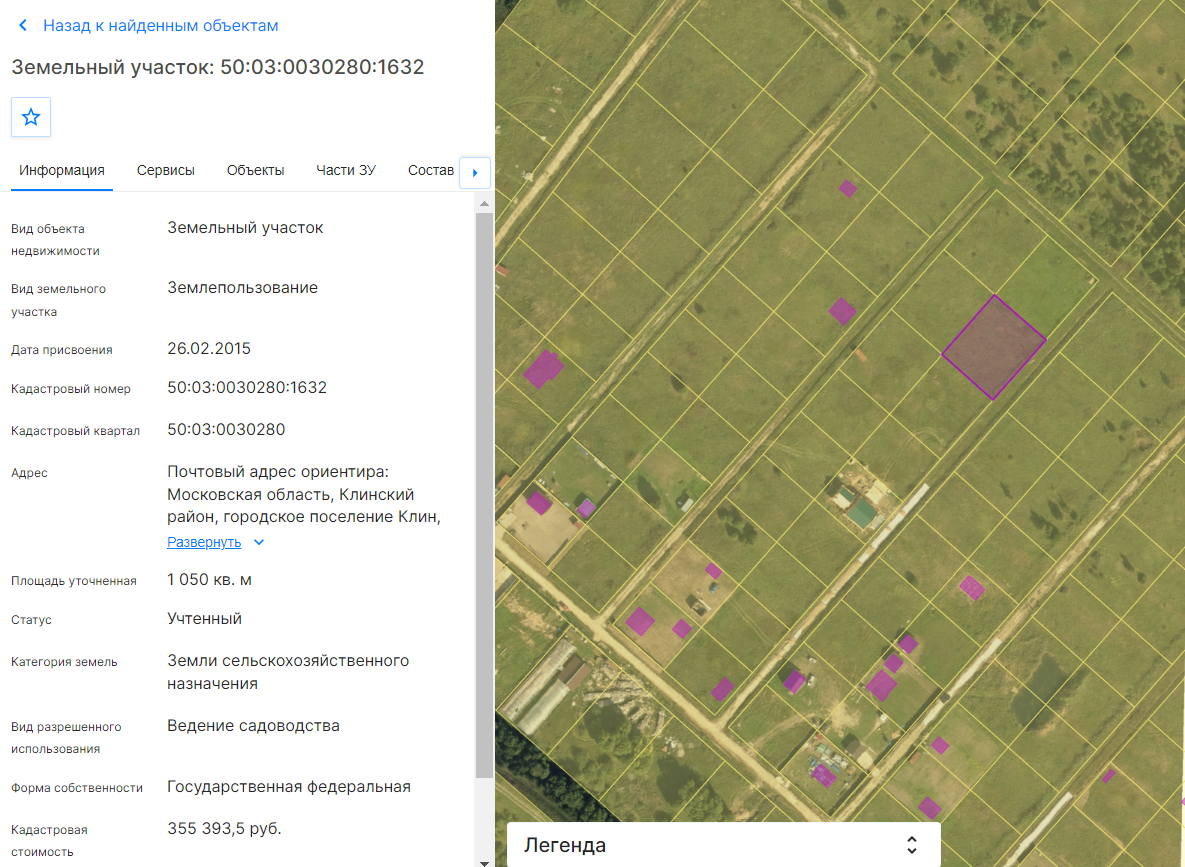Click the back arrow chevron icon
1185x867 pixels.
tap(23, 26)
